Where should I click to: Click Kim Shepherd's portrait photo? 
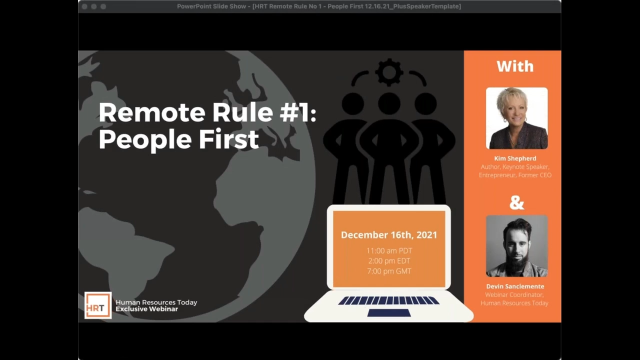pyautogui.click(x=517, y=118)
